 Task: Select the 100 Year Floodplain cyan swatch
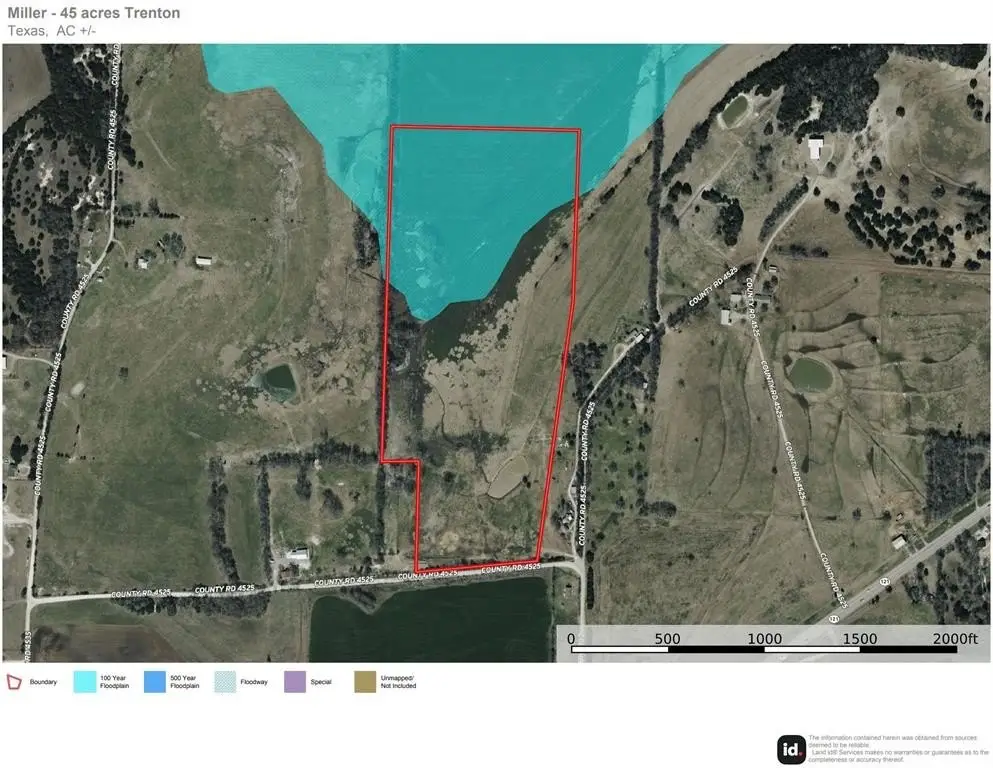(x=85, y=682)
